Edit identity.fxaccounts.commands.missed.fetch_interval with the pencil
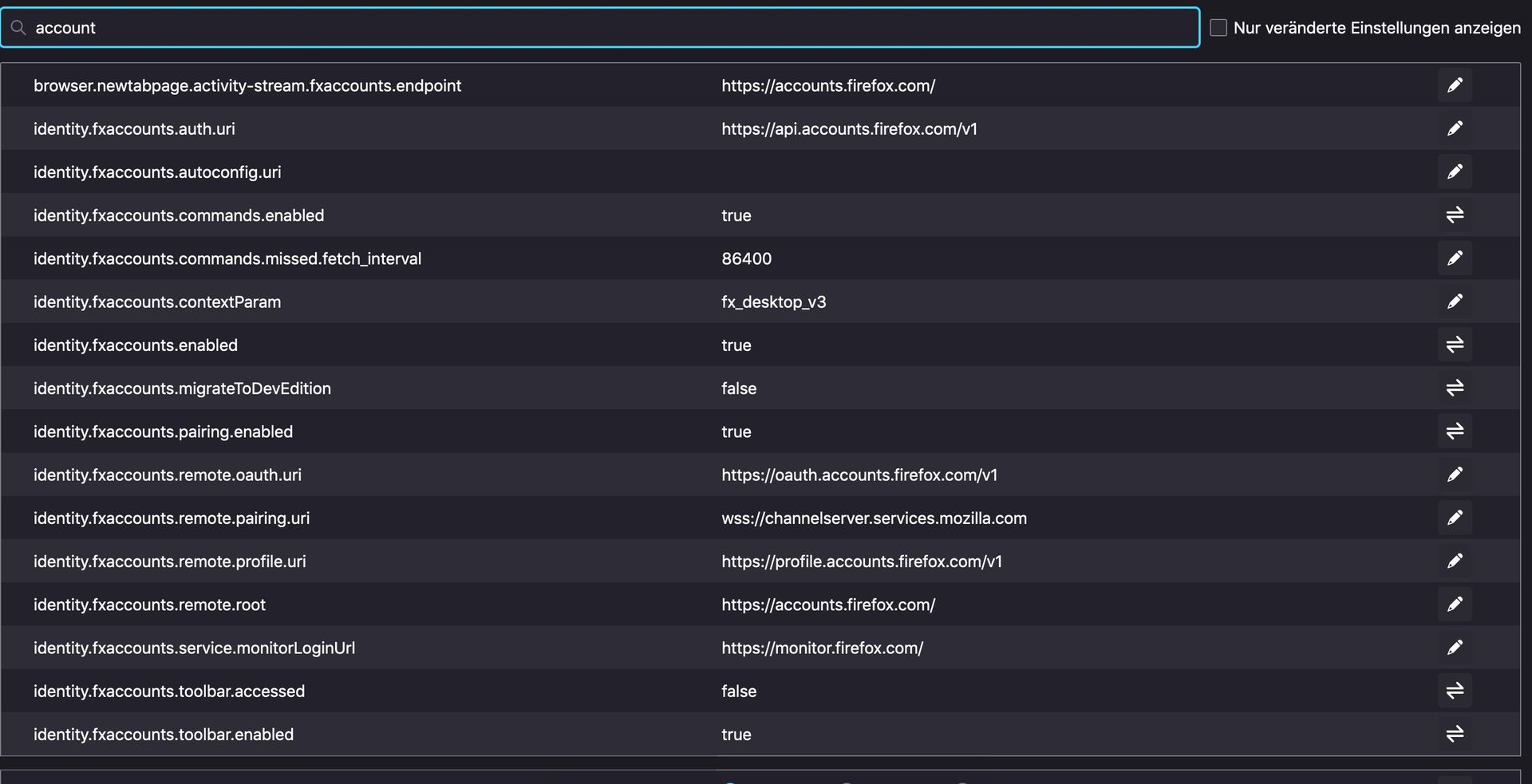 coord(1455,258)
